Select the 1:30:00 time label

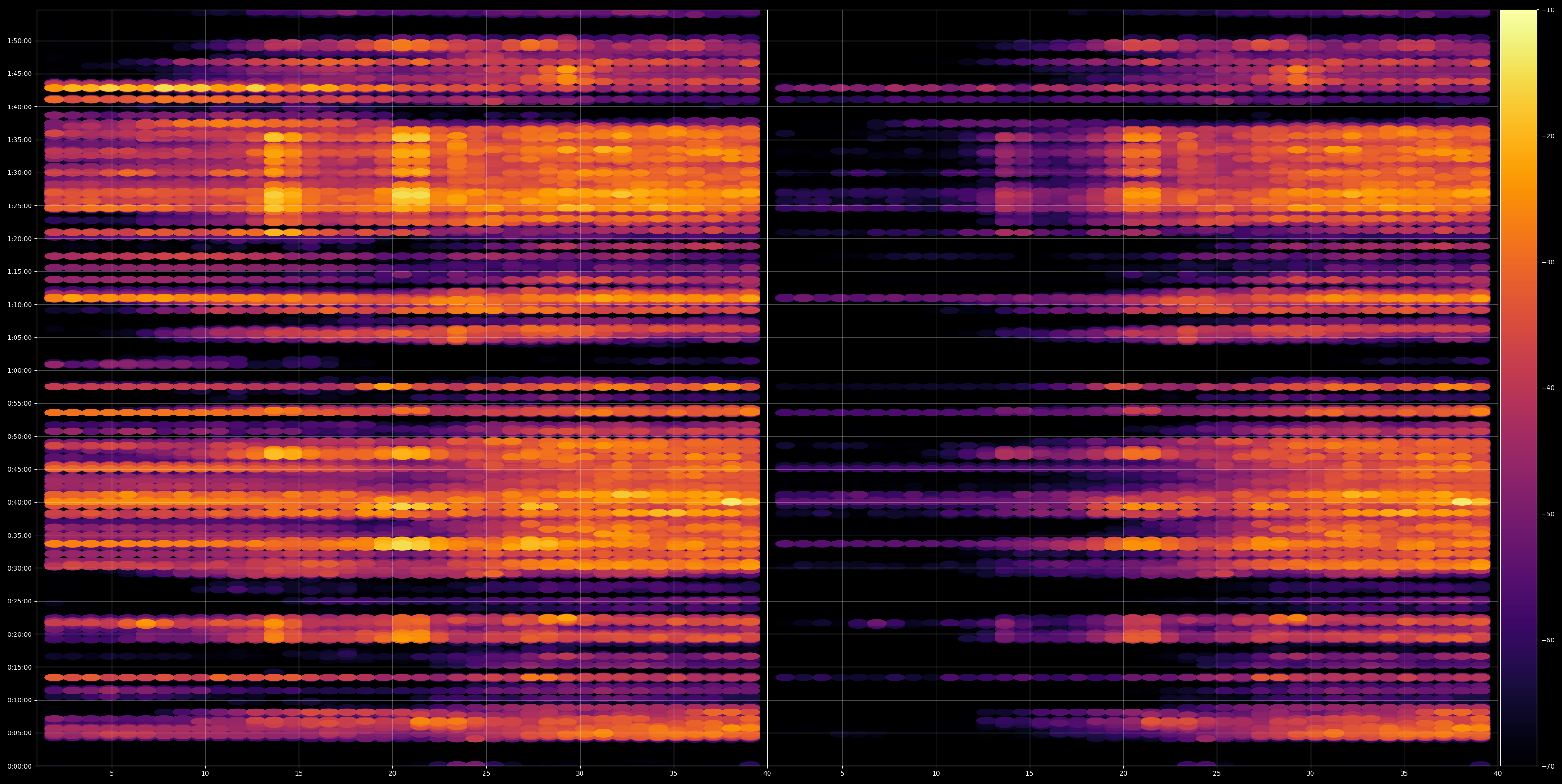click(19, 173)
